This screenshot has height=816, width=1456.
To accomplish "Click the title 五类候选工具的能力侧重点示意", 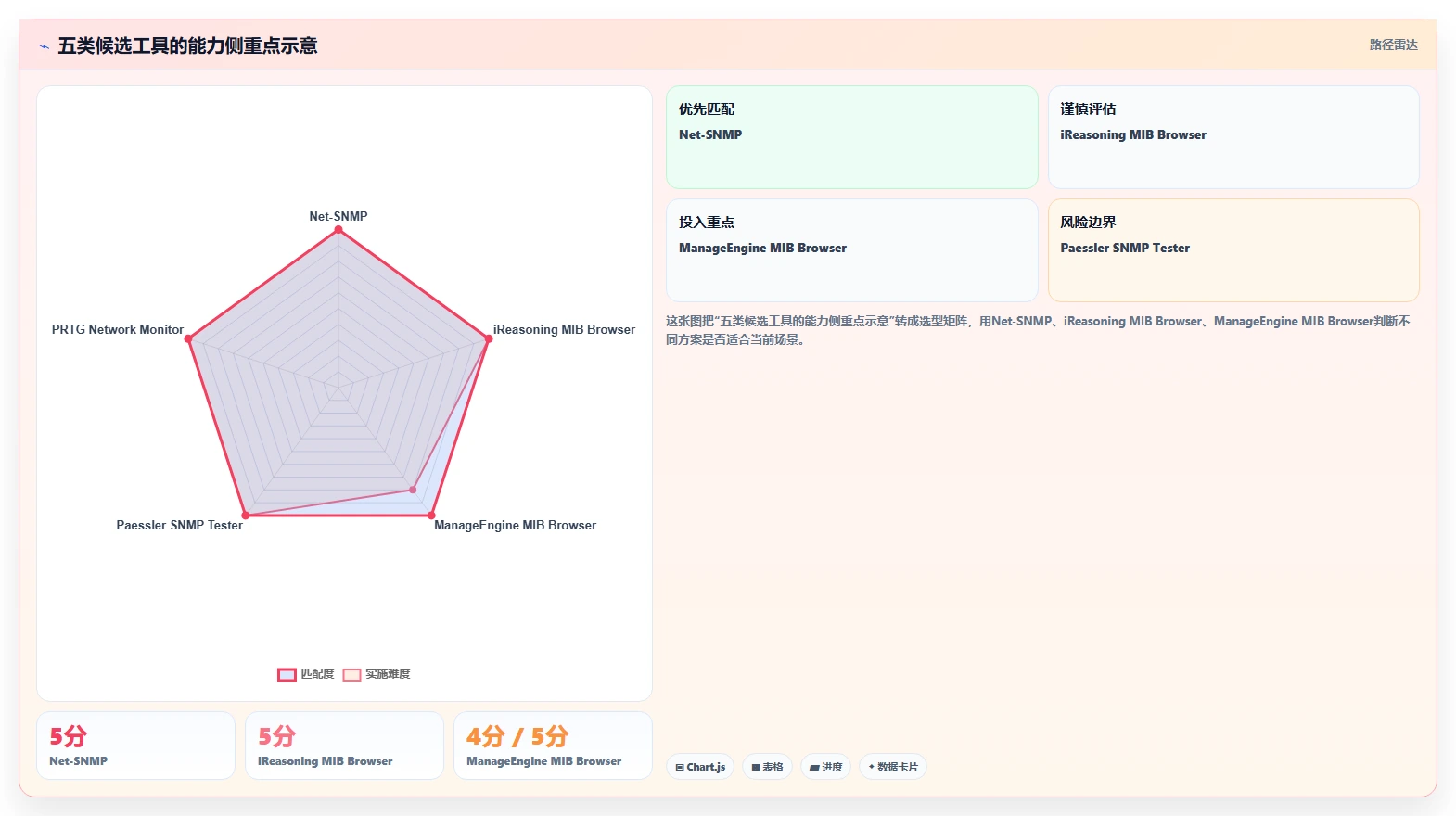I will (187, 45).
